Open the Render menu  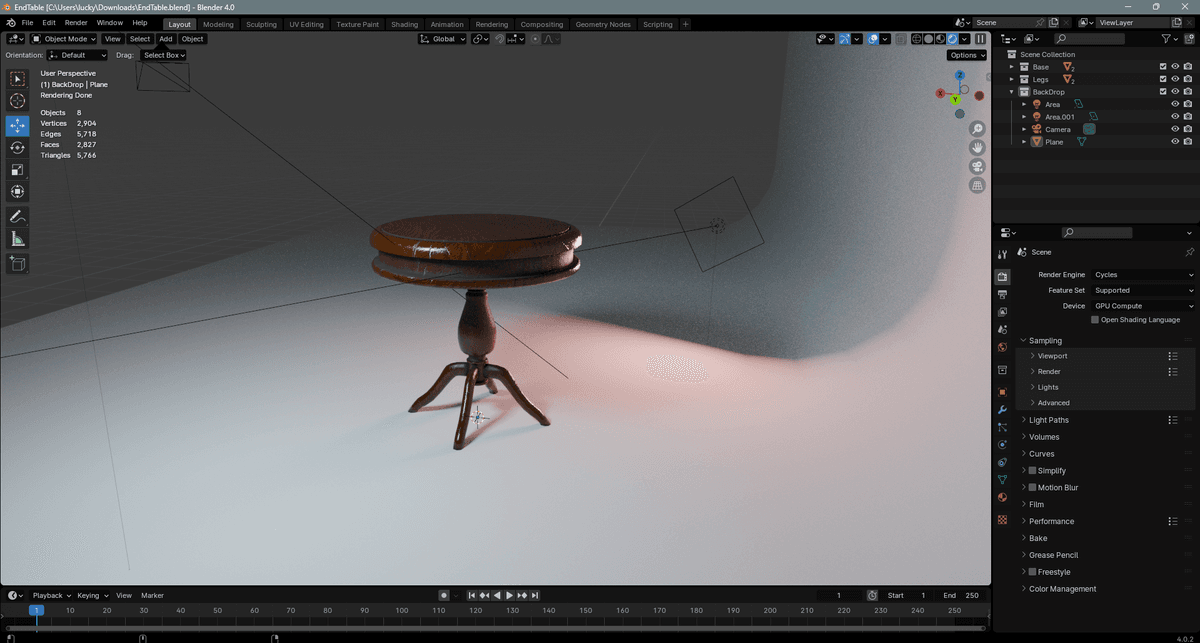[x=76, y=22]
